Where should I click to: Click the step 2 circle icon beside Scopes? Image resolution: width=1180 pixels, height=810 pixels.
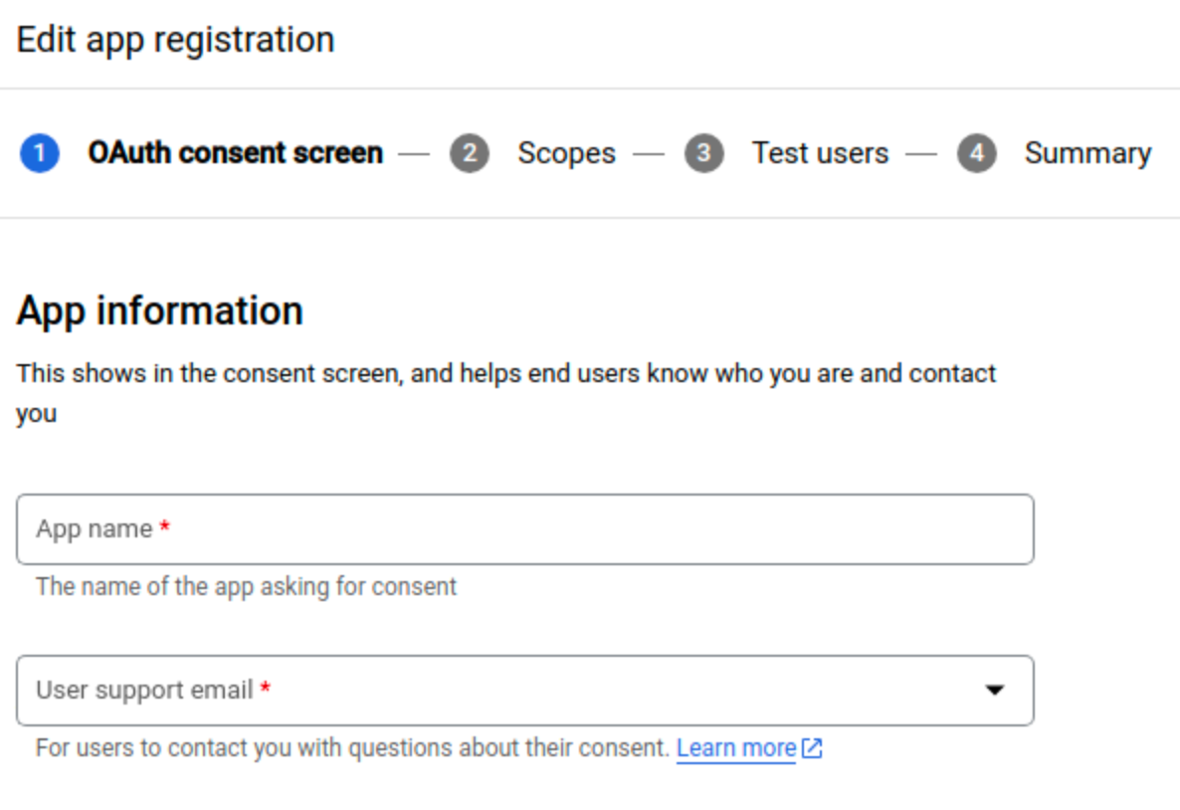pyautogui.click(x=469, y=153)
